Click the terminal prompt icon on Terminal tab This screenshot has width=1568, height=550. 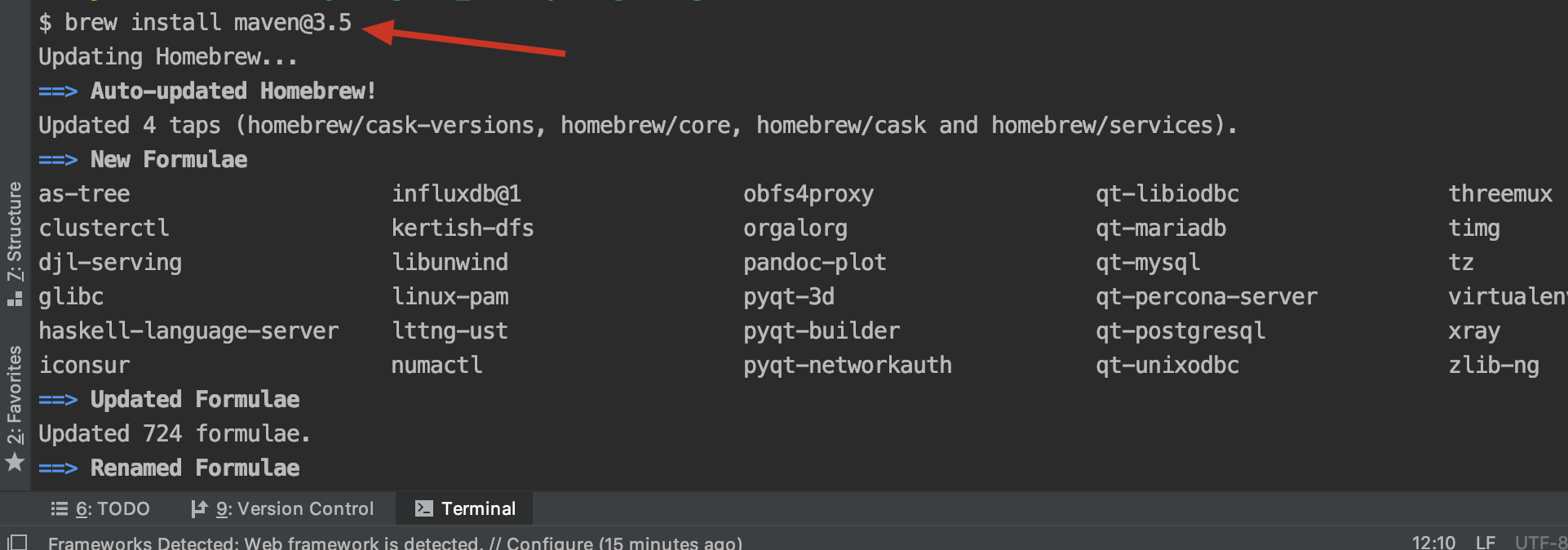click(x=423, y=508)
